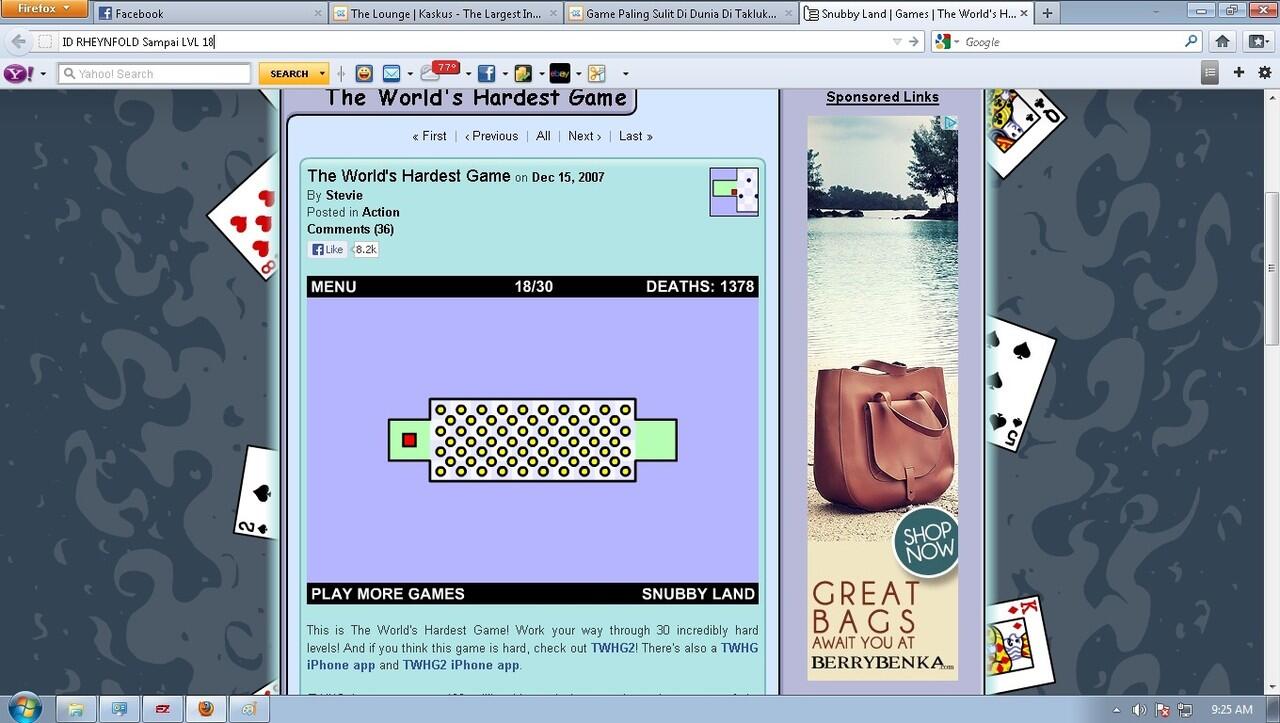Viewport: 1280px width, 723px height.
Task: Switch to The Lounge | Kaskus tab
Action: (x=446, y=14)
